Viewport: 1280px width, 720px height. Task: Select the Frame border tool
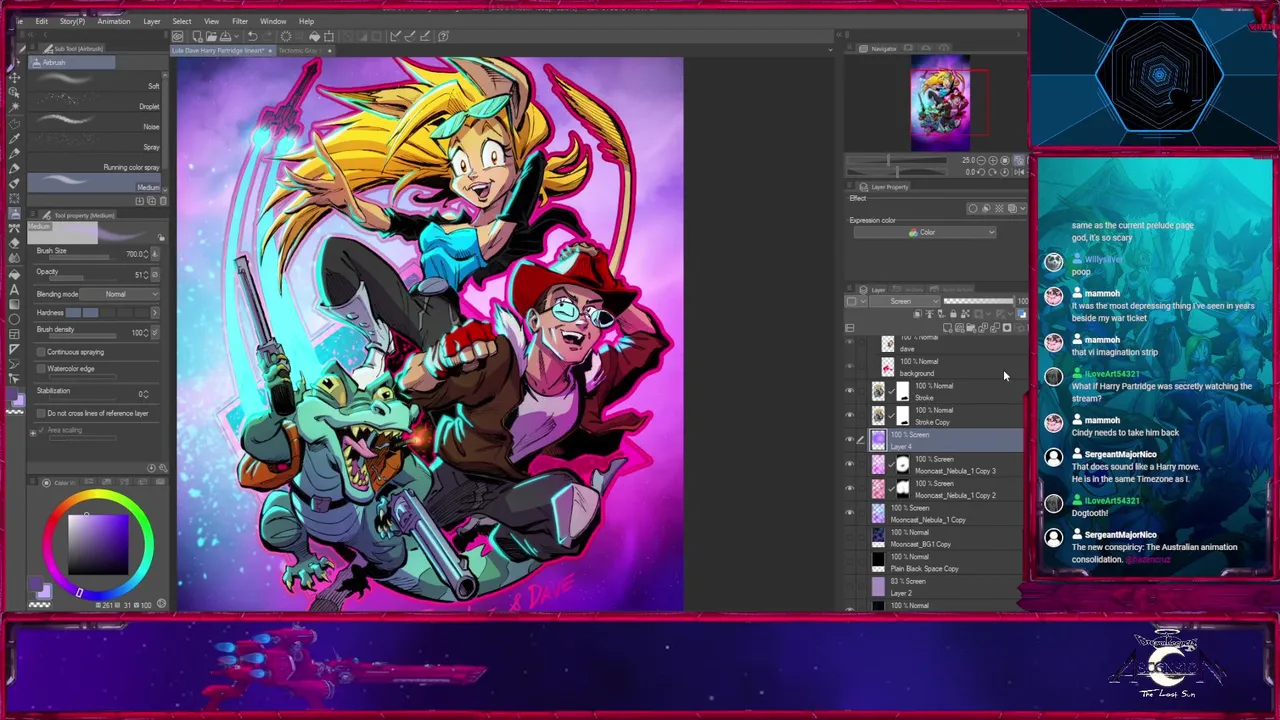(15, 334)
